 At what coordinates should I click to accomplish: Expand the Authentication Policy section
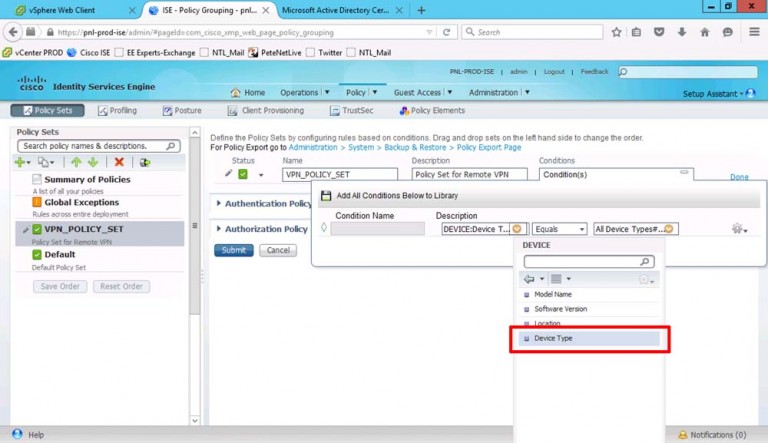[219, 203]
